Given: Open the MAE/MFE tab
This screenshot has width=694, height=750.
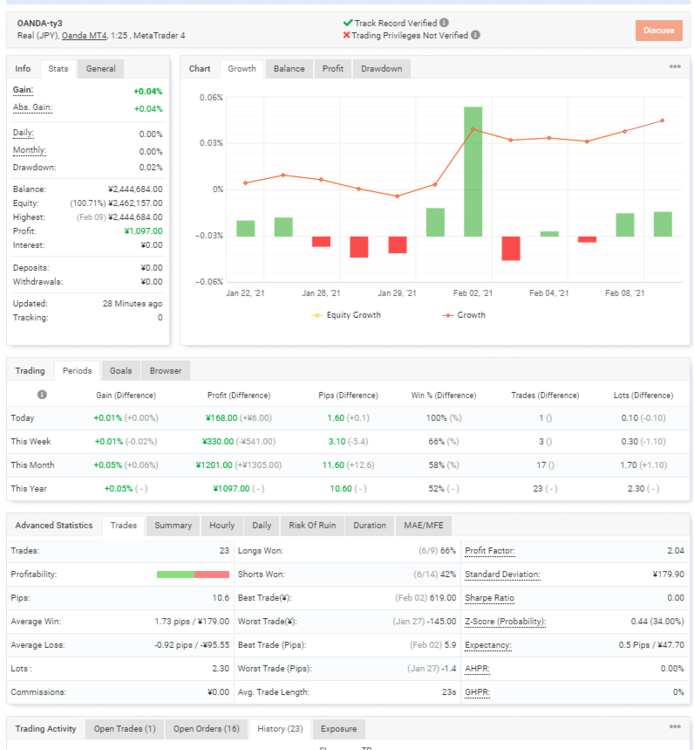Looking at the screenshot, I should tap(423, 525).
